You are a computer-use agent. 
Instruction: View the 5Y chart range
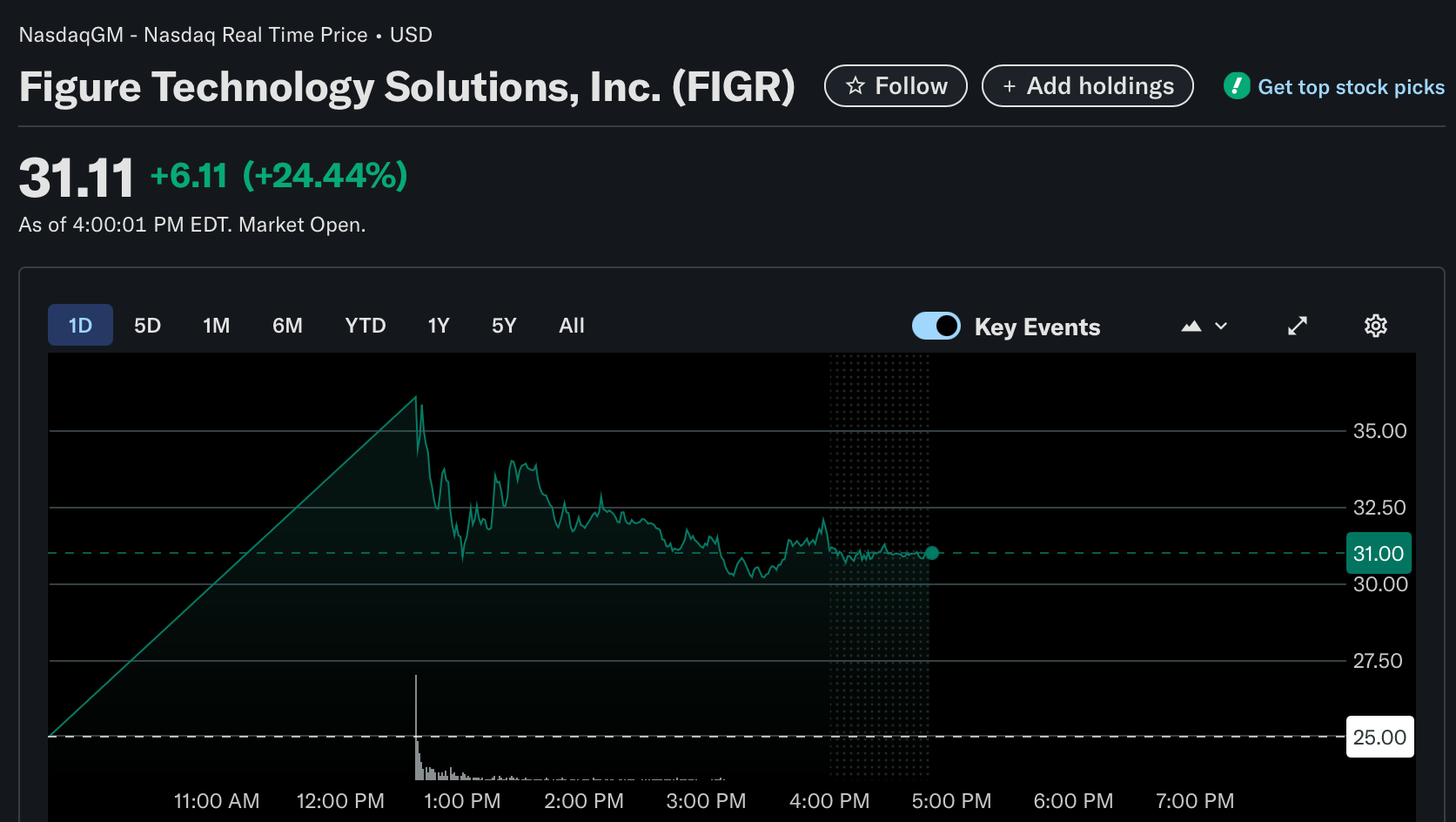point(504,326)
